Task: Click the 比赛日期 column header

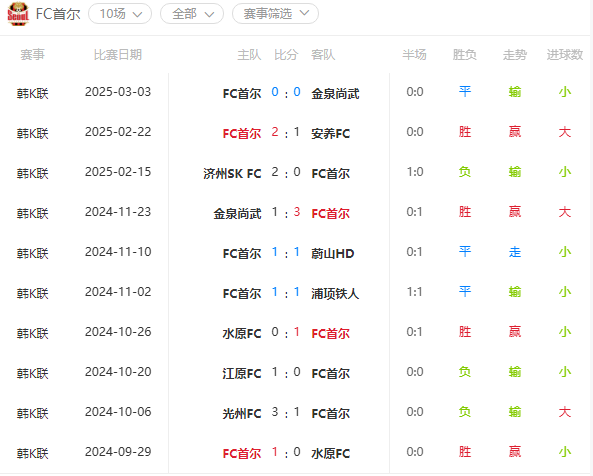Action: tap(118, 55)
